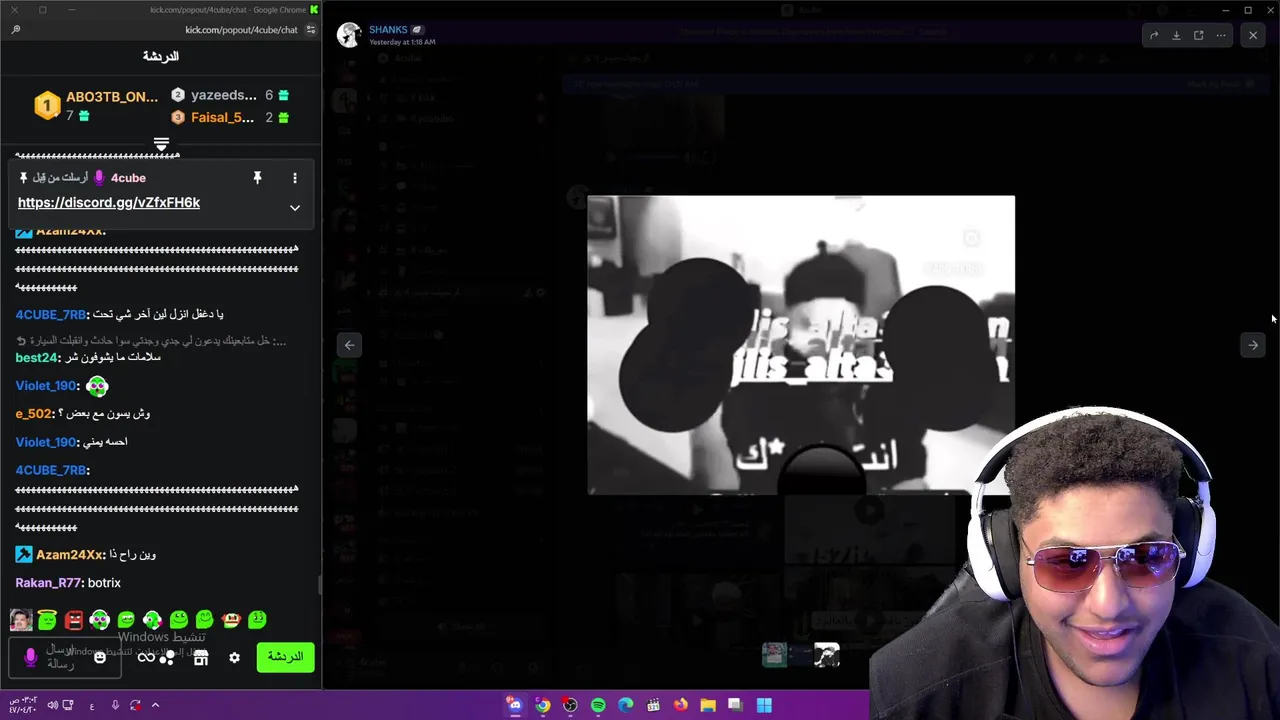Screen dimensions: 1280x720
Task: Open the emoji picker smiley icon
Action: [100, 657]
